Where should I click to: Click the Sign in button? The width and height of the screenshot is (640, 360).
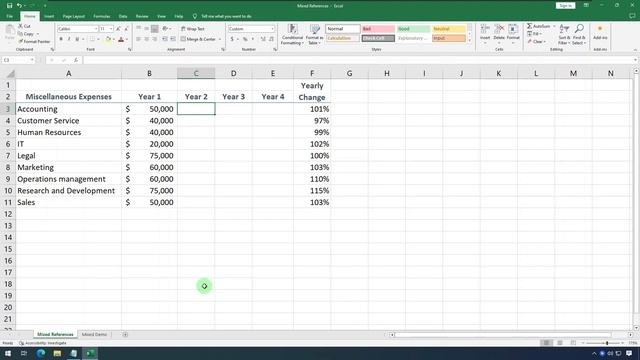[x=565, y=6]
